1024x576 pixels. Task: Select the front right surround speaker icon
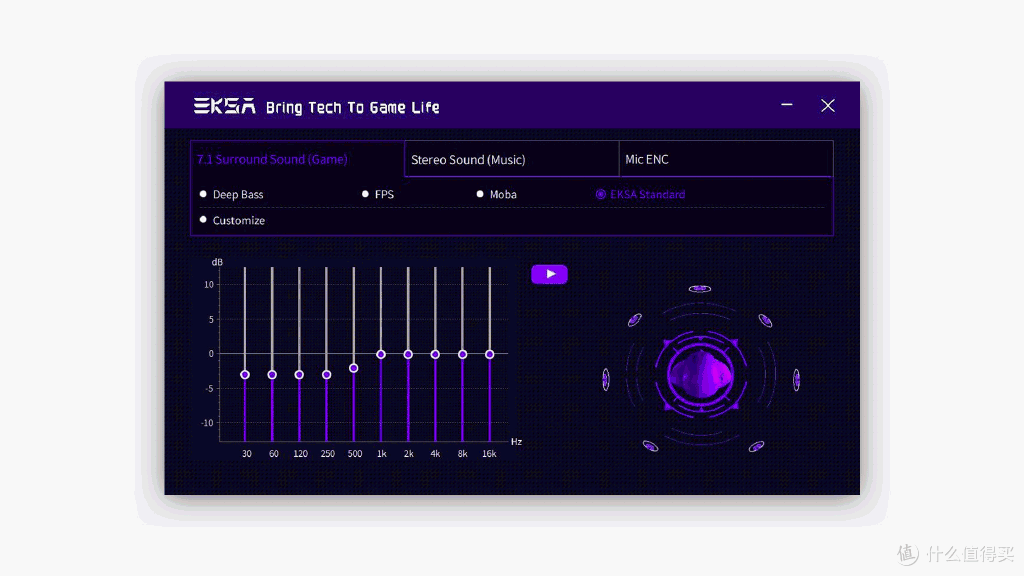(x=765, y=320)
